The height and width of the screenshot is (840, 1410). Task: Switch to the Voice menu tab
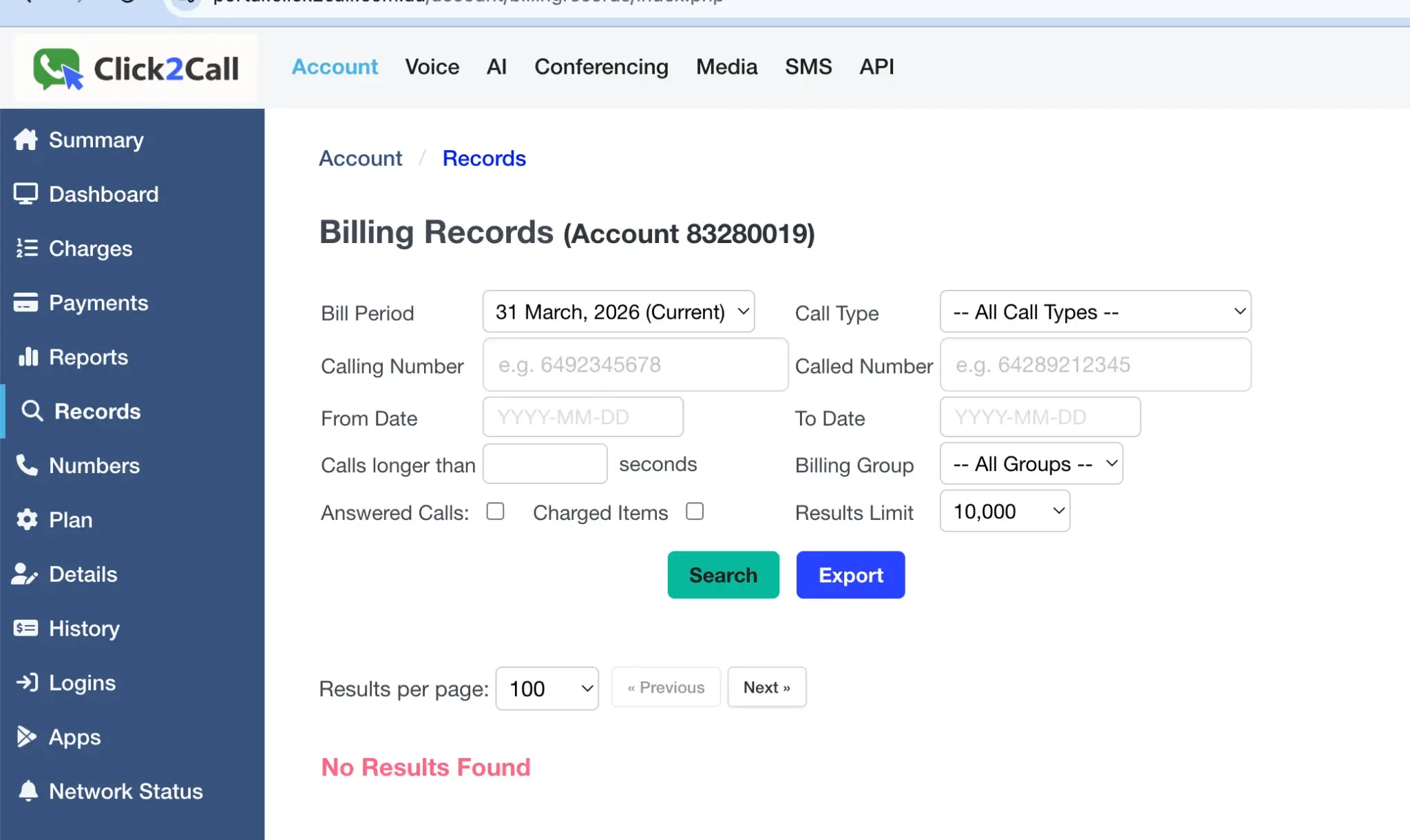[432, 67]
